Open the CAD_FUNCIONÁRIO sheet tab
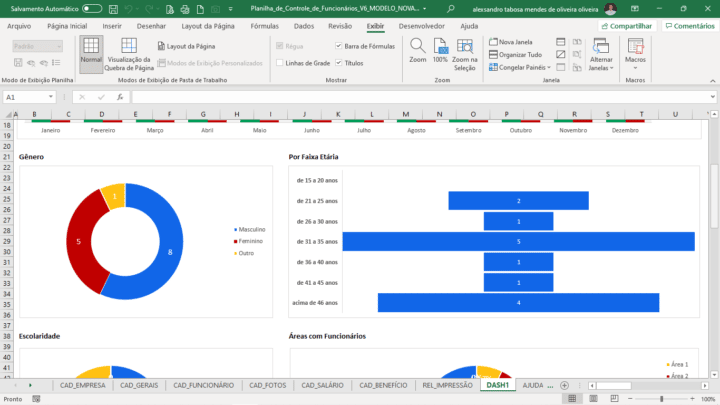Image resolution: width=720 pixels, height=405 pixels. pos(203,385)
